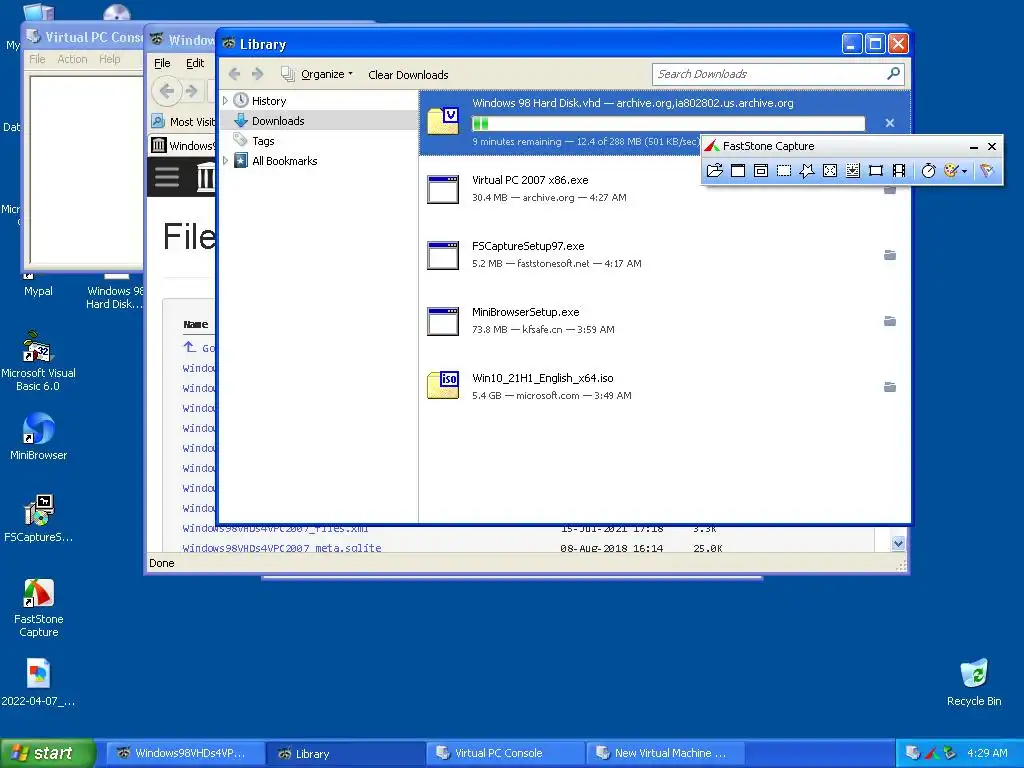This screenshot has width=1024, height=768.
Task: Select Microsoft Visual Basic 6.0 desktop icon
Action: click(x=38, y=360)
